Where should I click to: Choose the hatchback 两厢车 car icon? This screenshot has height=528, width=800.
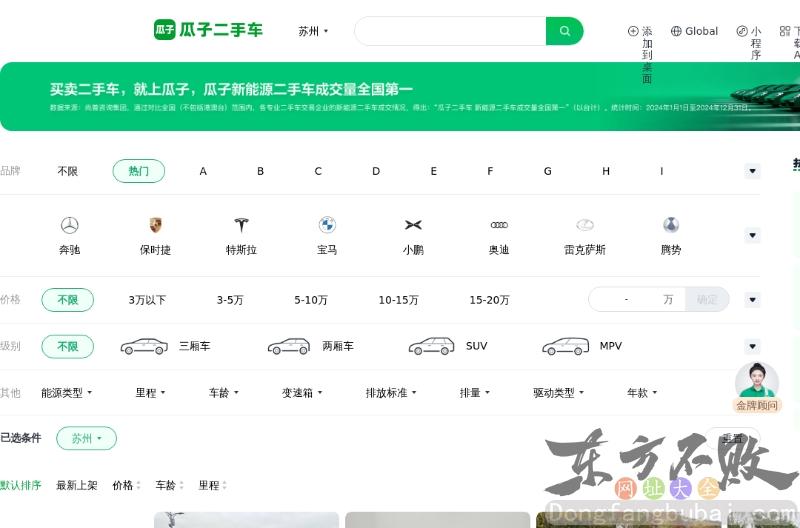(289, 346)
